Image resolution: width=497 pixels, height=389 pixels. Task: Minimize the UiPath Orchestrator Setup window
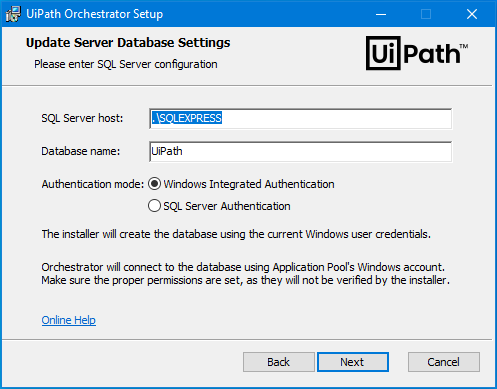381,14
